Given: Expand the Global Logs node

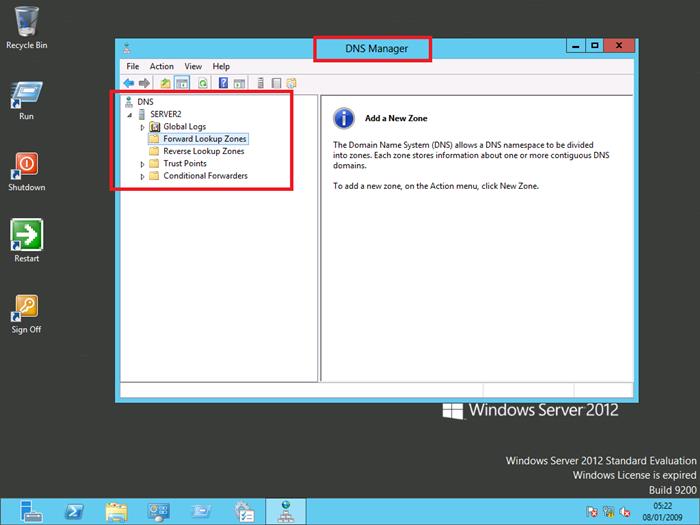Looking at the screenshot, I should coord(142,127).
